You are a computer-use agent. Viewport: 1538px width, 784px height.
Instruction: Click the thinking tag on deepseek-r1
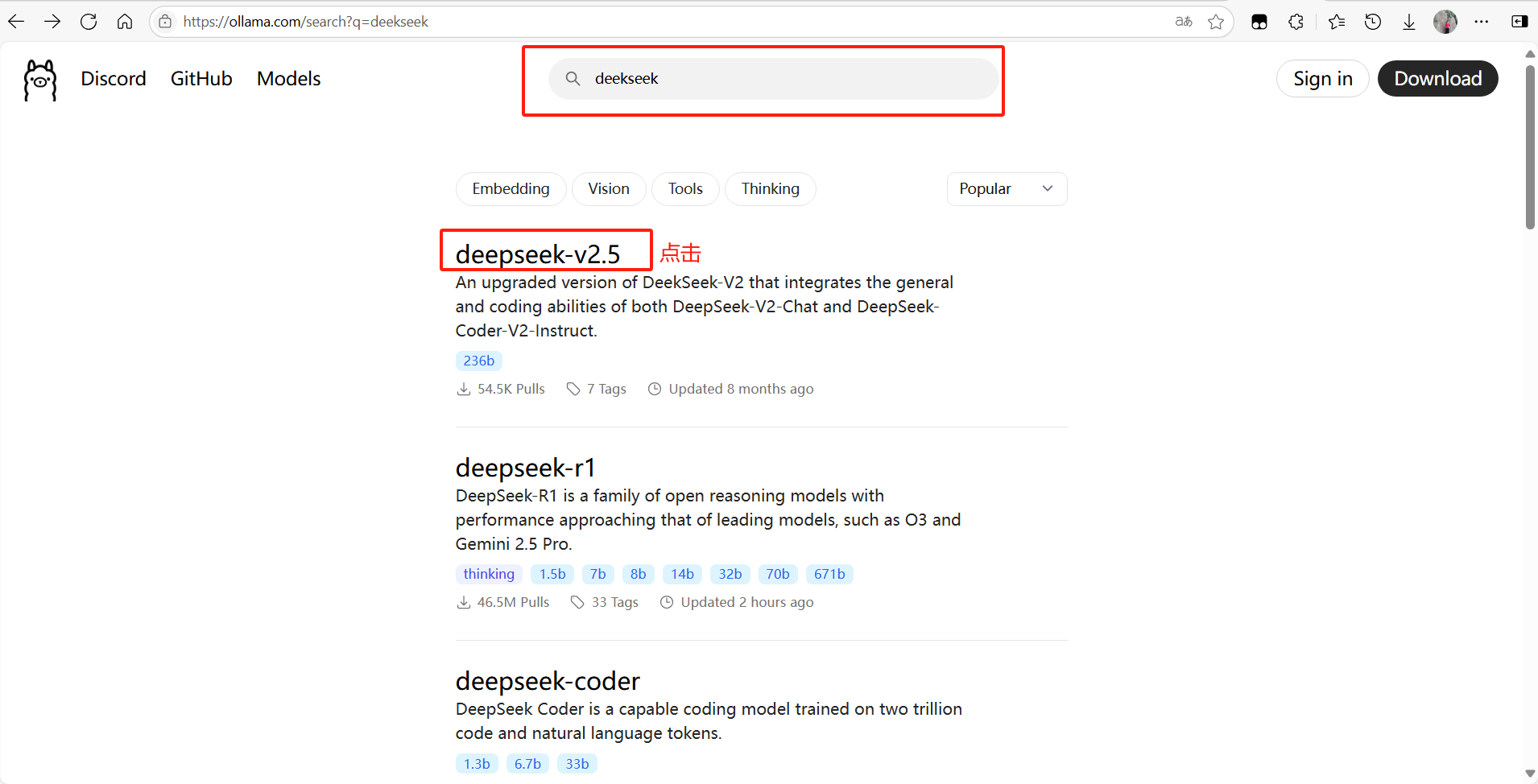click(489, 574)
